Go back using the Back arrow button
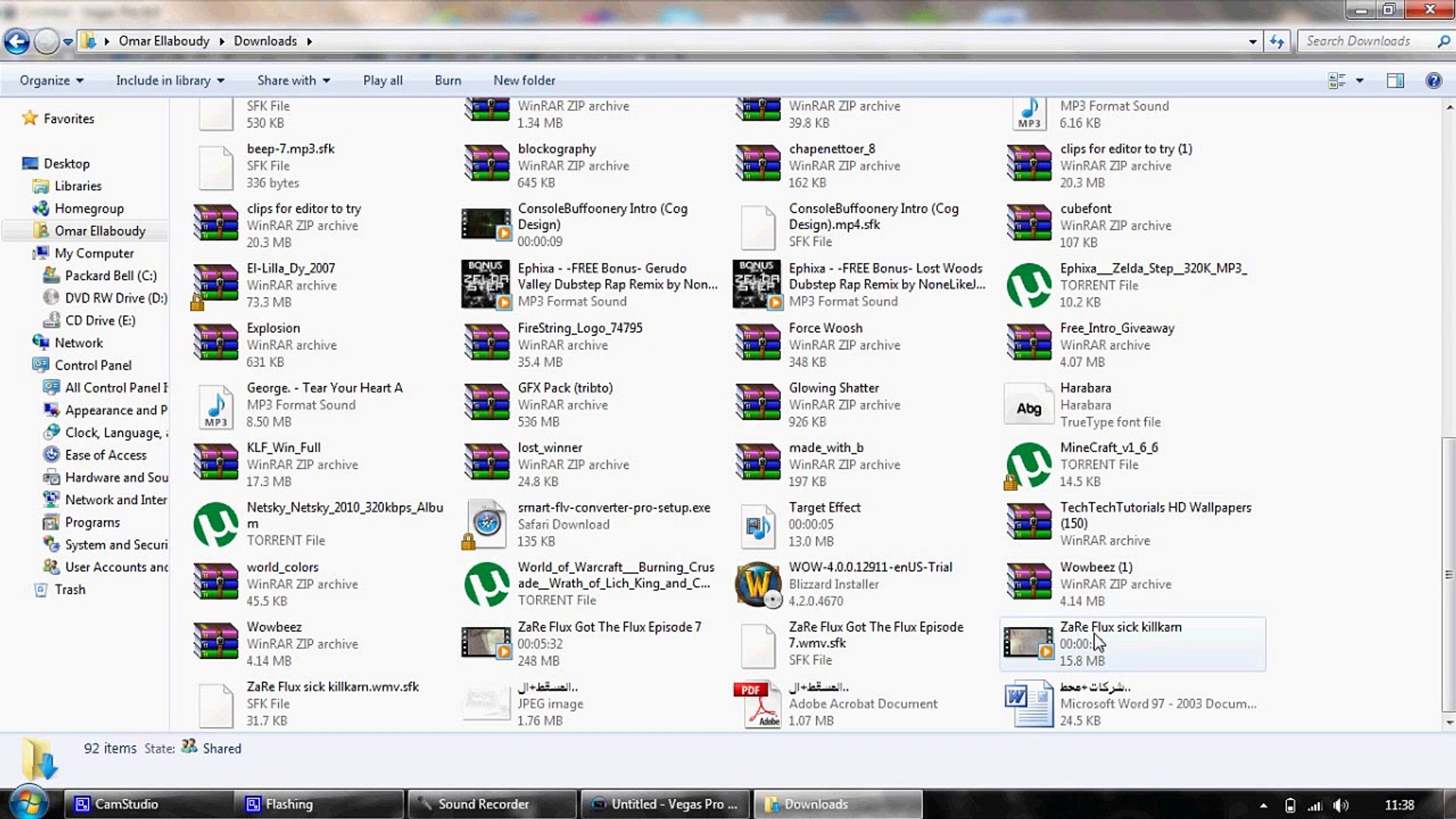The height and width of the screenshot is (819, 1456). click(x=17, y=41)
